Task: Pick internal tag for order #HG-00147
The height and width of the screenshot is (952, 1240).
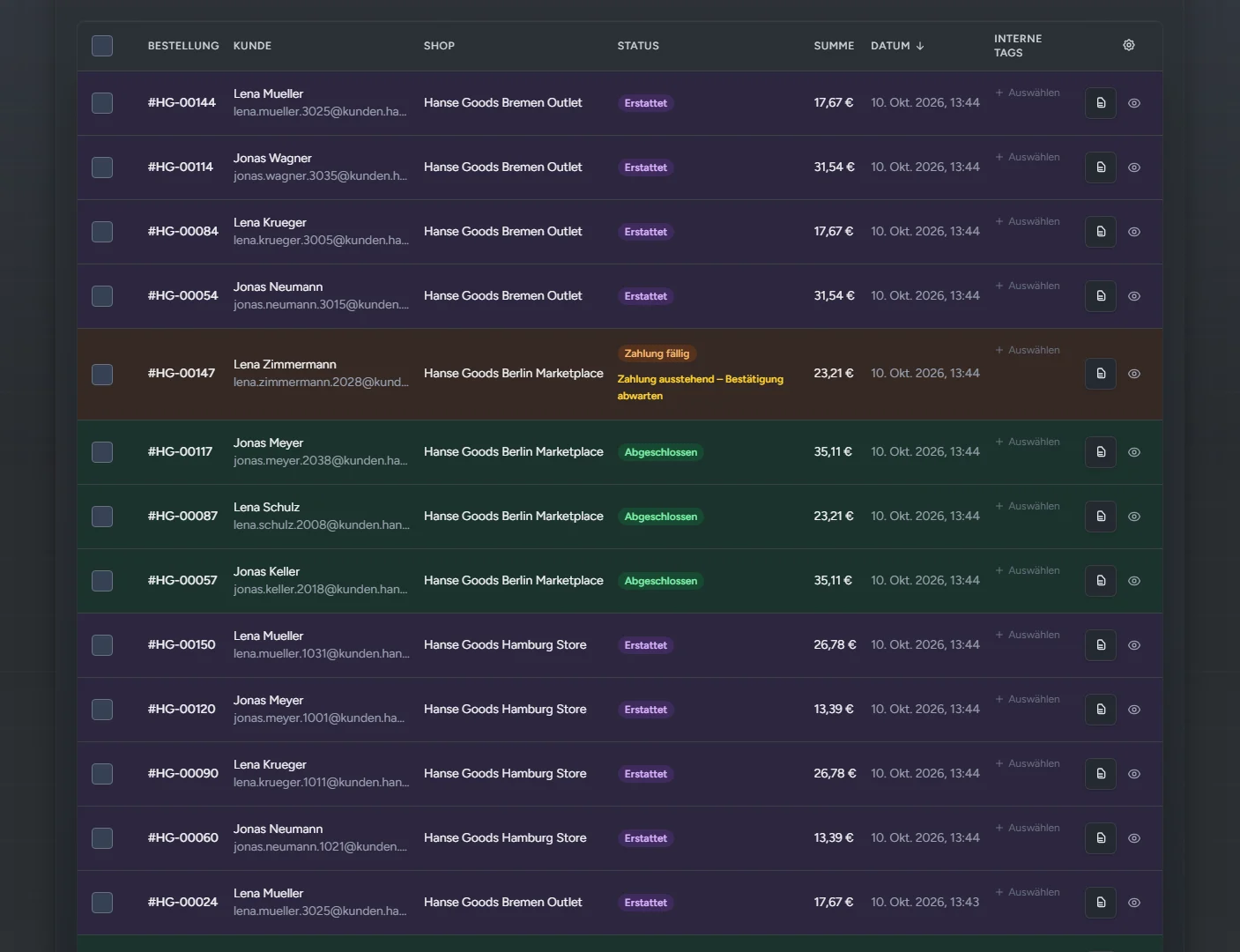Action: tap(1028, 350)
